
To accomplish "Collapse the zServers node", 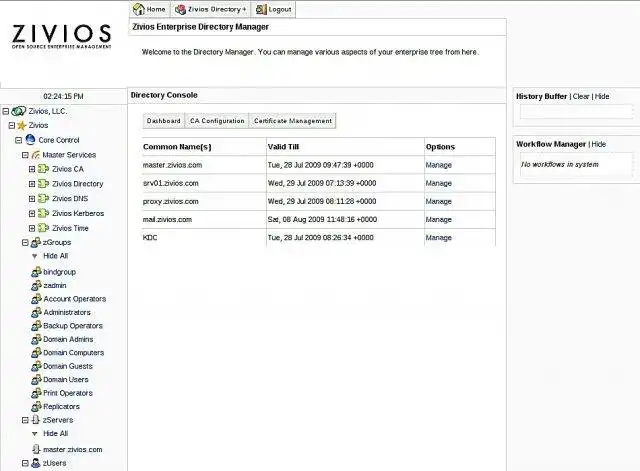I will (25, 420).
